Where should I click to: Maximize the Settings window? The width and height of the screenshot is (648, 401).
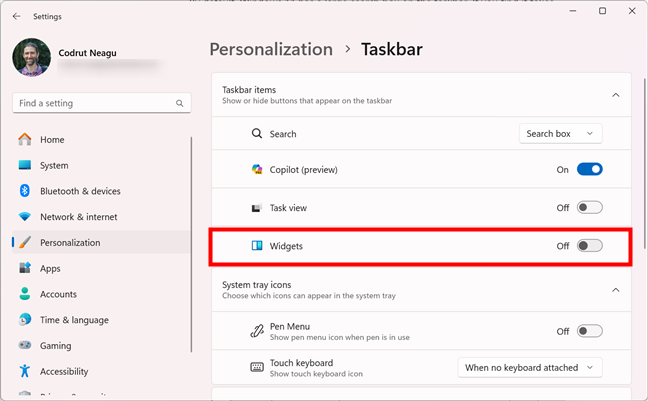coord(603,11)
